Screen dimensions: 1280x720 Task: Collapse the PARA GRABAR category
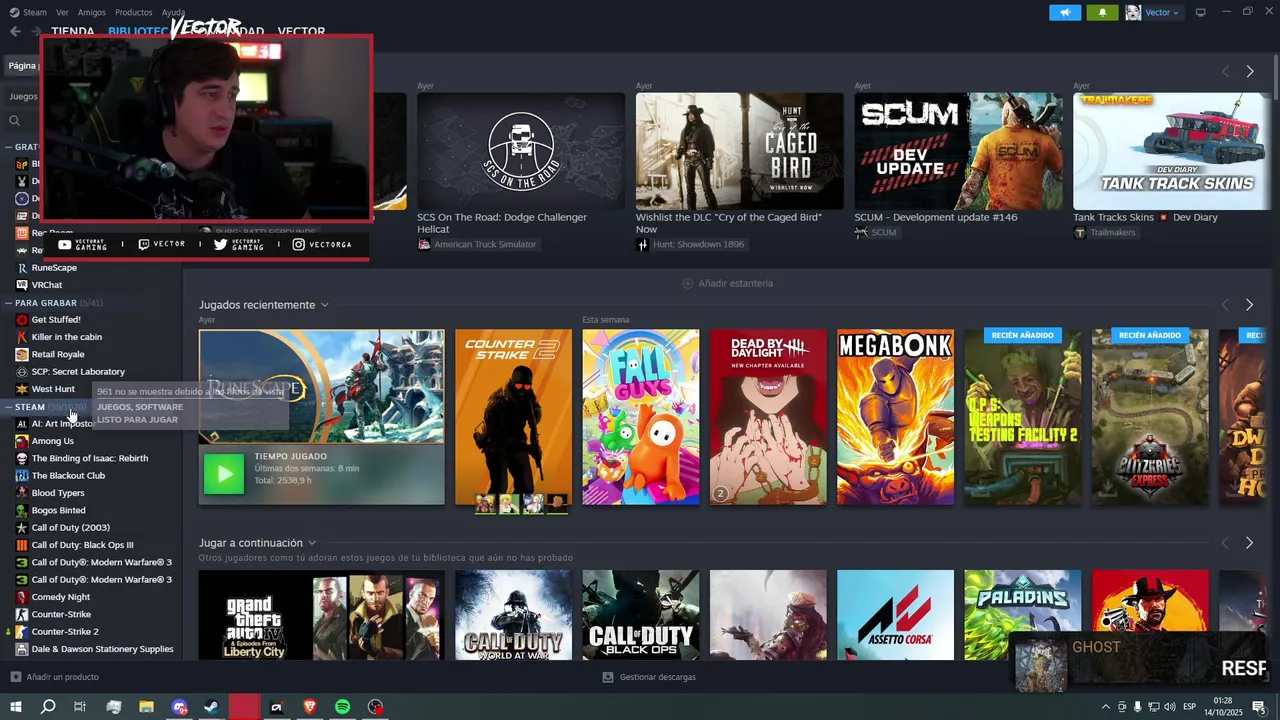[x=8, y=303]
